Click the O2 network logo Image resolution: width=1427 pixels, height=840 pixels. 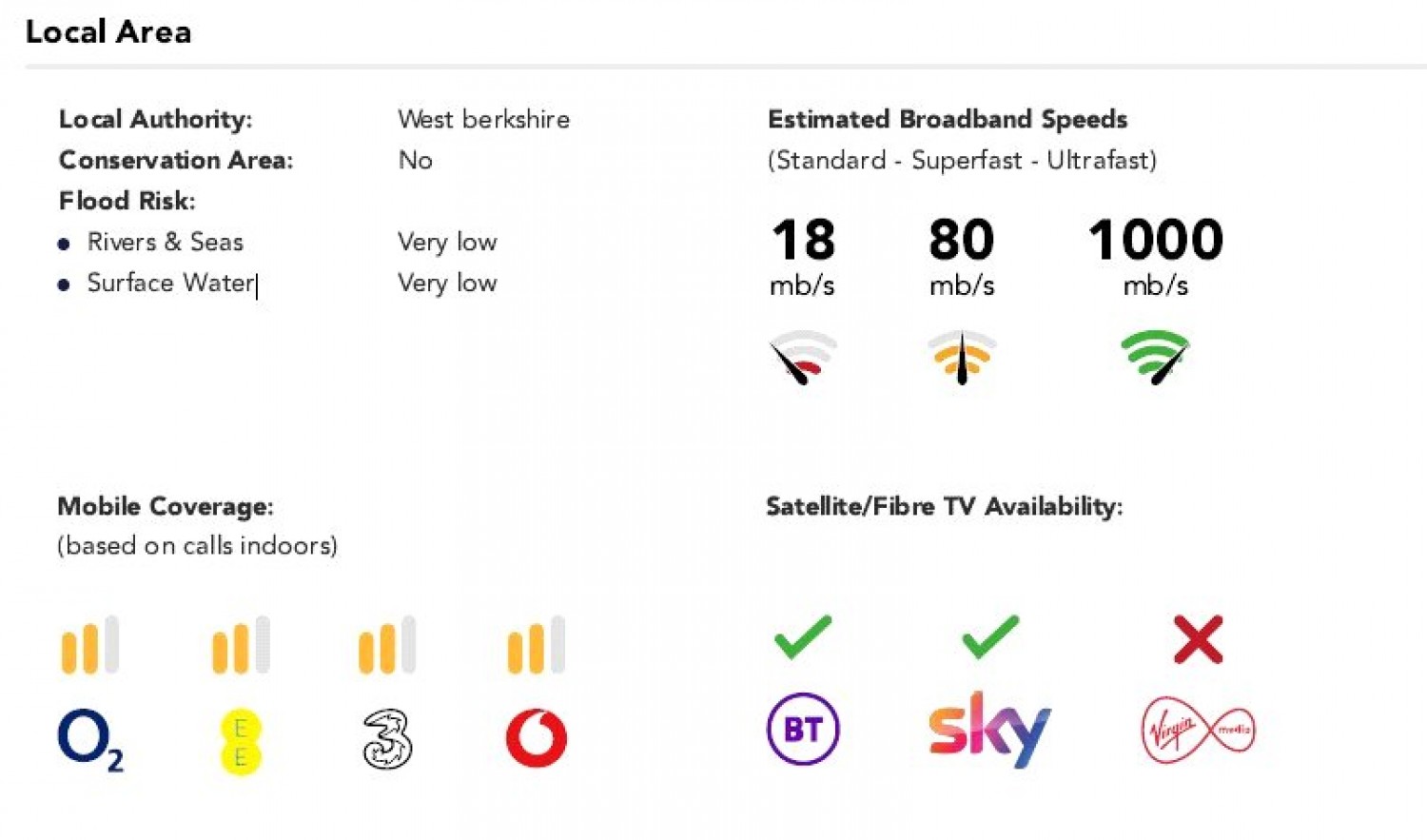pos(89,738)
